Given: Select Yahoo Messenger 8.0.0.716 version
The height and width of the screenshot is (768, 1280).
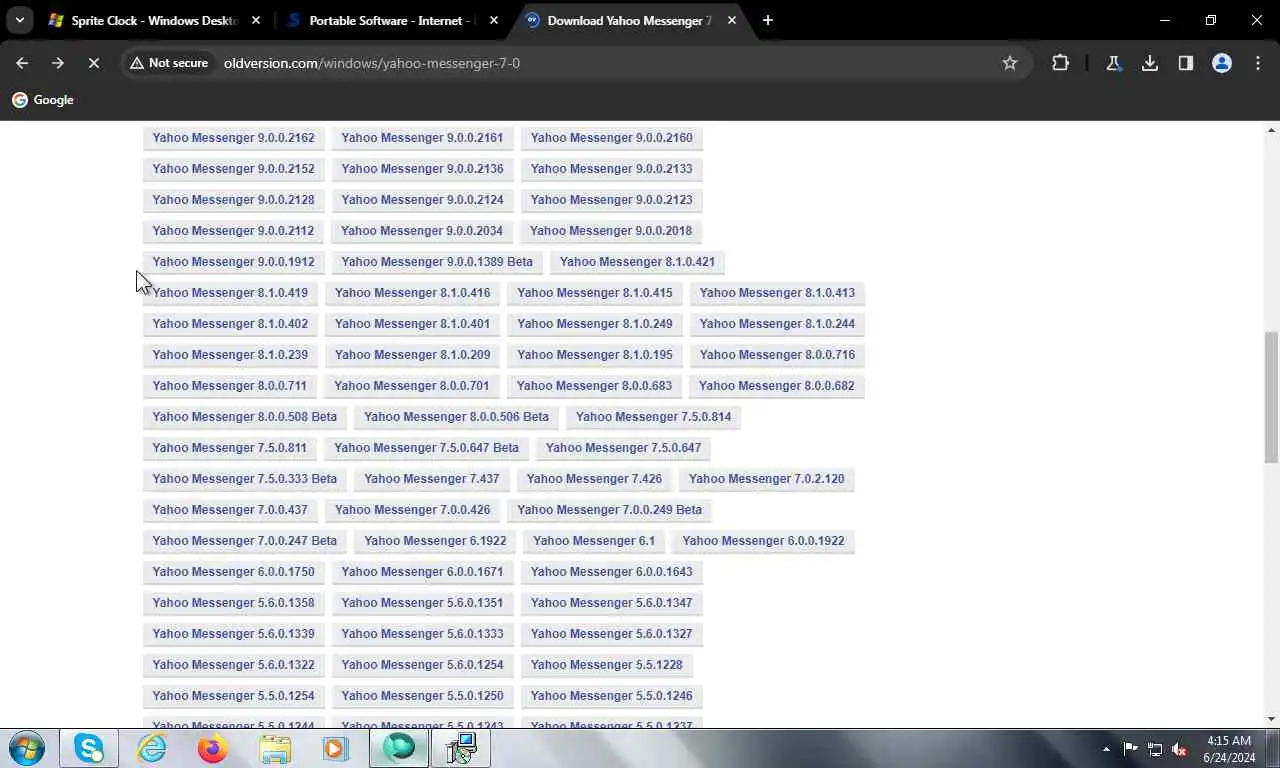Looking at the screenshot, I should click(x=777, y=355).
